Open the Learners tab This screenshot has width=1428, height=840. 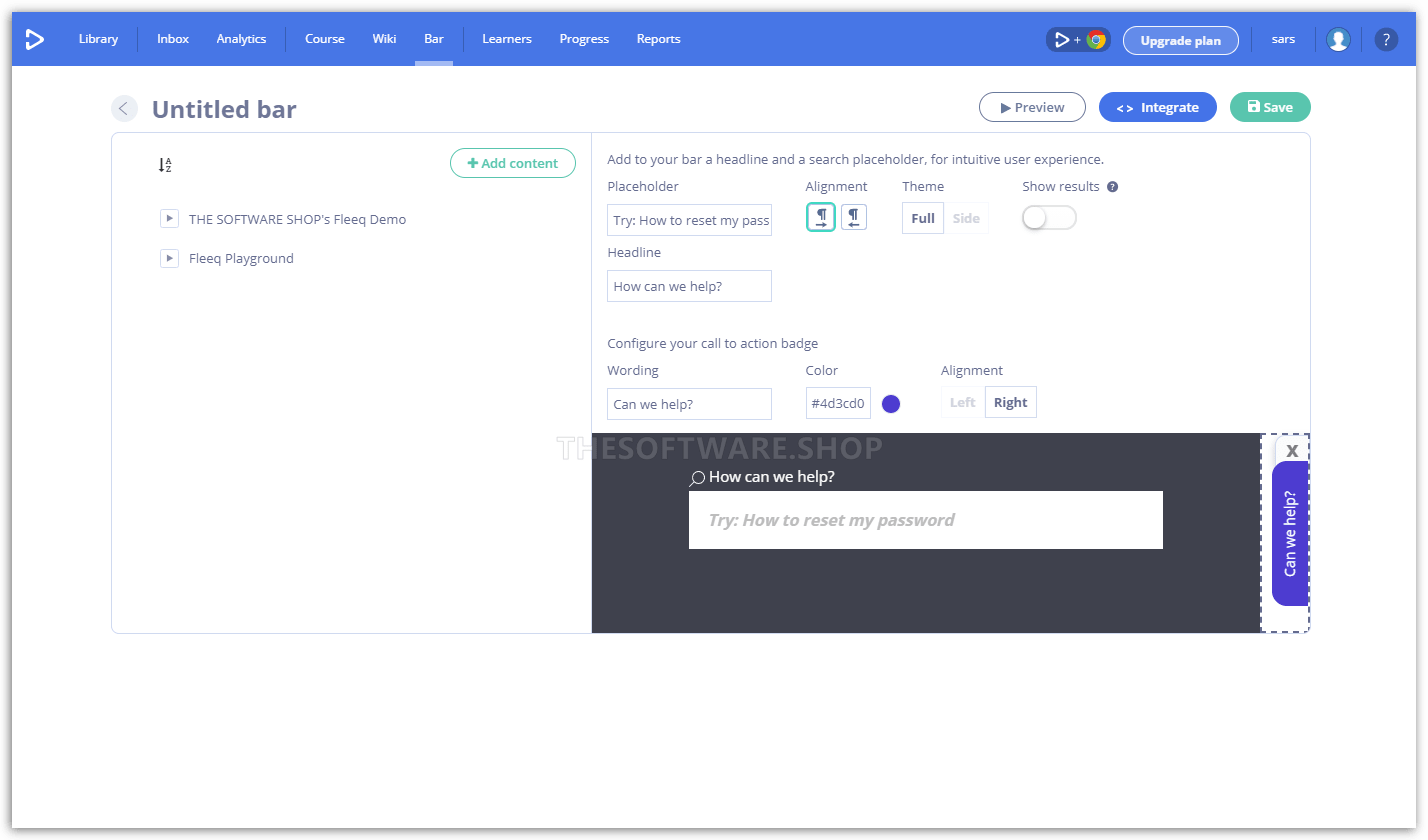[506, 39]
